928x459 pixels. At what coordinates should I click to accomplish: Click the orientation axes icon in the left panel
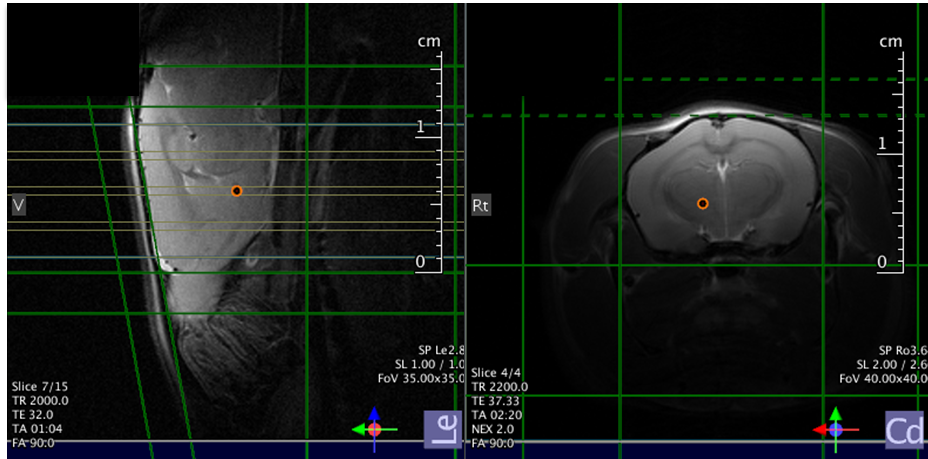point(373,426)
